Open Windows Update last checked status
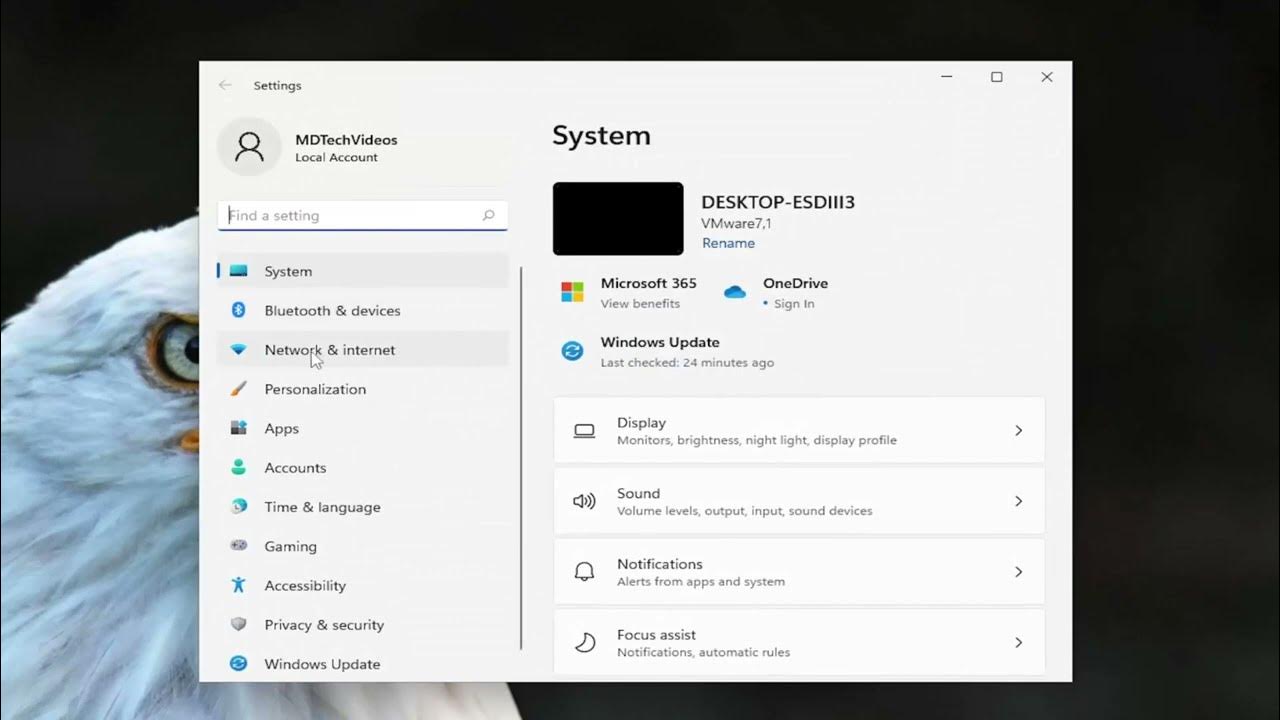Screen dimensions: 1280x720 [x=687, y=363]
